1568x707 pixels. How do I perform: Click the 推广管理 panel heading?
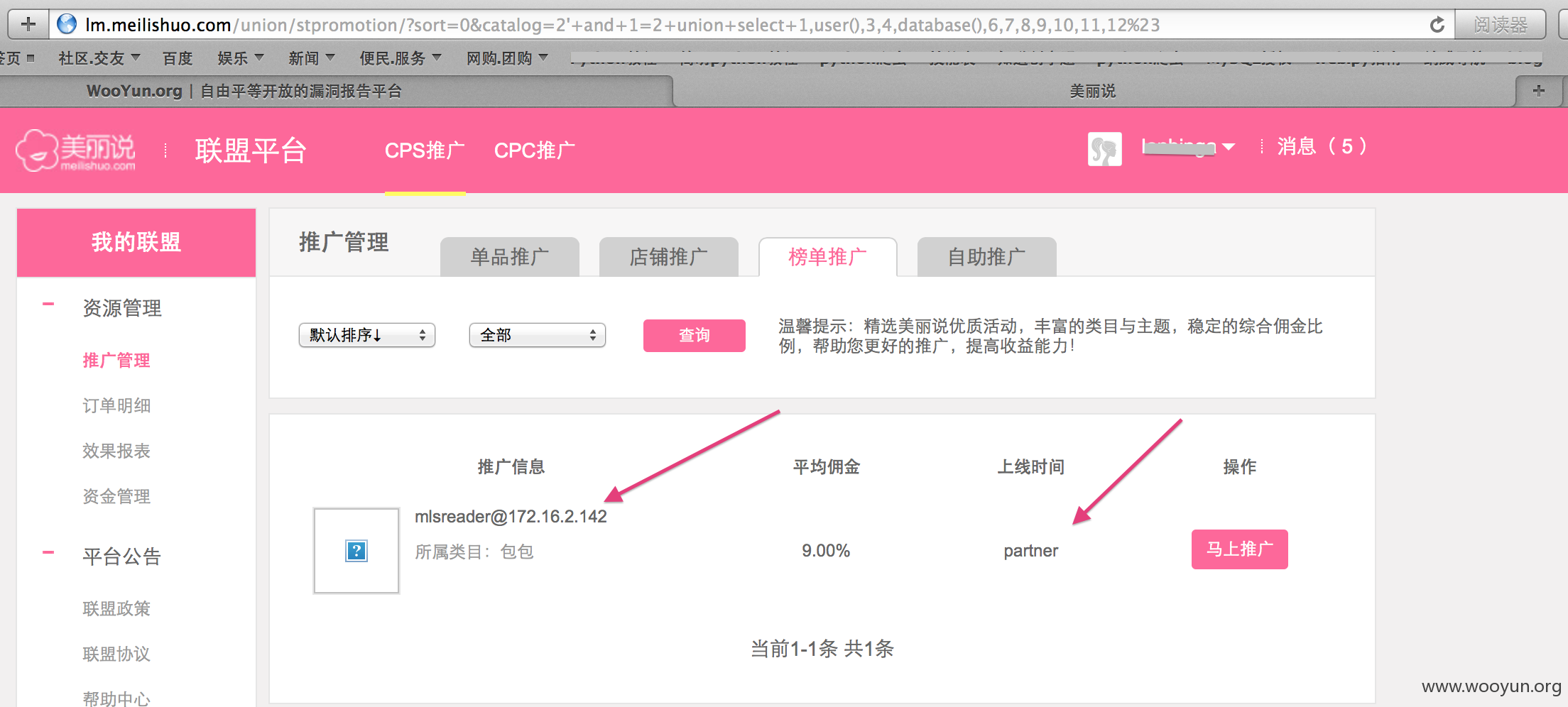point(344,243)
